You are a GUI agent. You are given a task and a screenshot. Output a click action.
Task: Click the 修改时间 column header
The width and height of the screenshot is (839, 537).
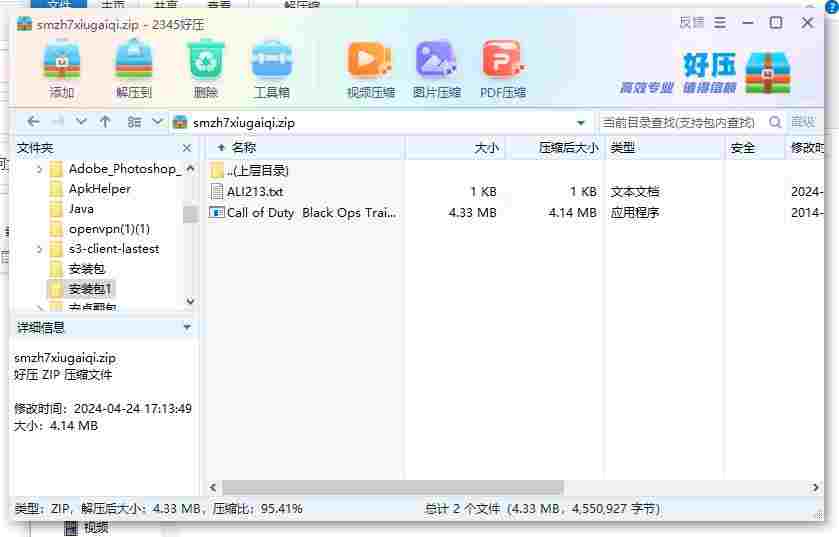click(x=806, y=148)
